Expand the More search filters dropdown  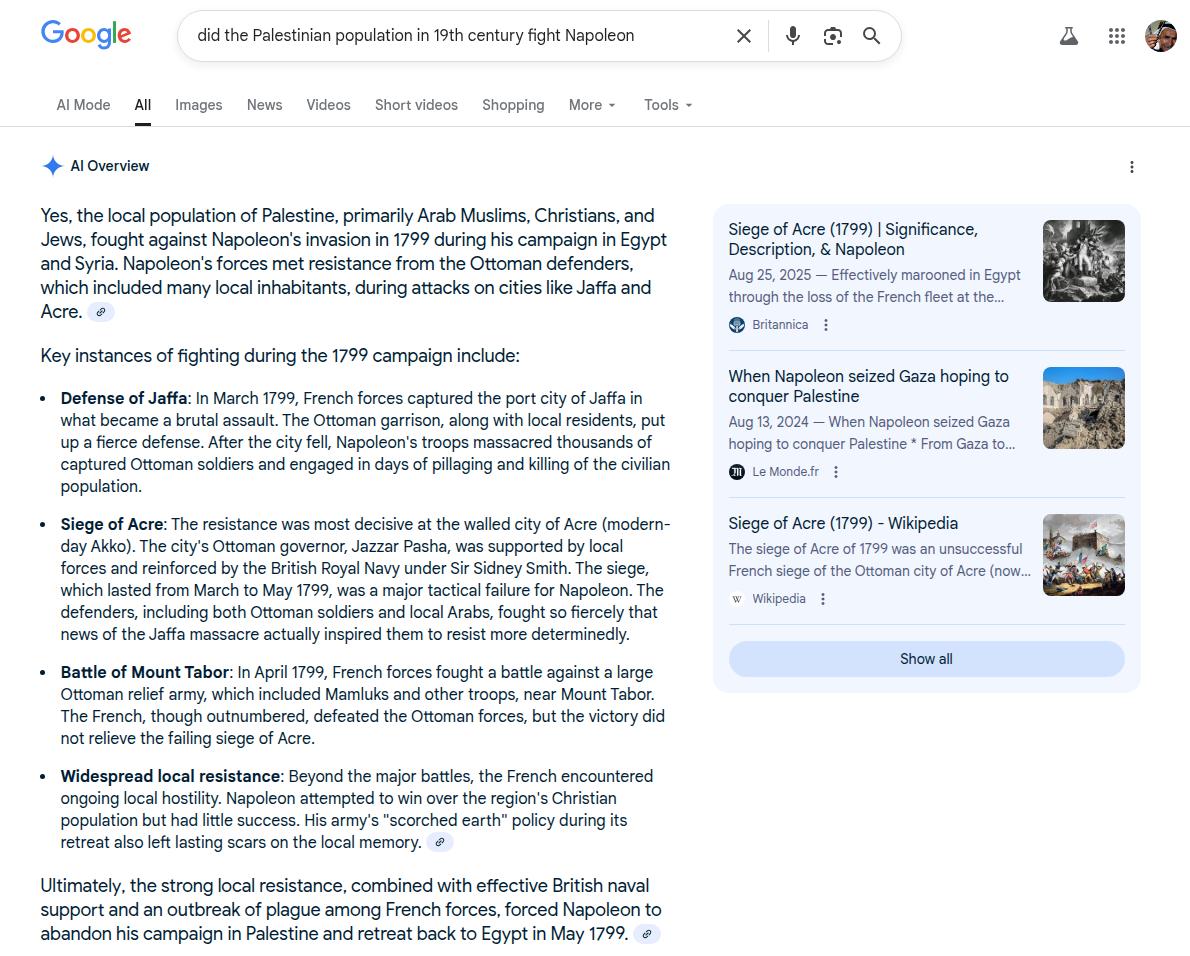pyautogui.click(x=592, y=105)
